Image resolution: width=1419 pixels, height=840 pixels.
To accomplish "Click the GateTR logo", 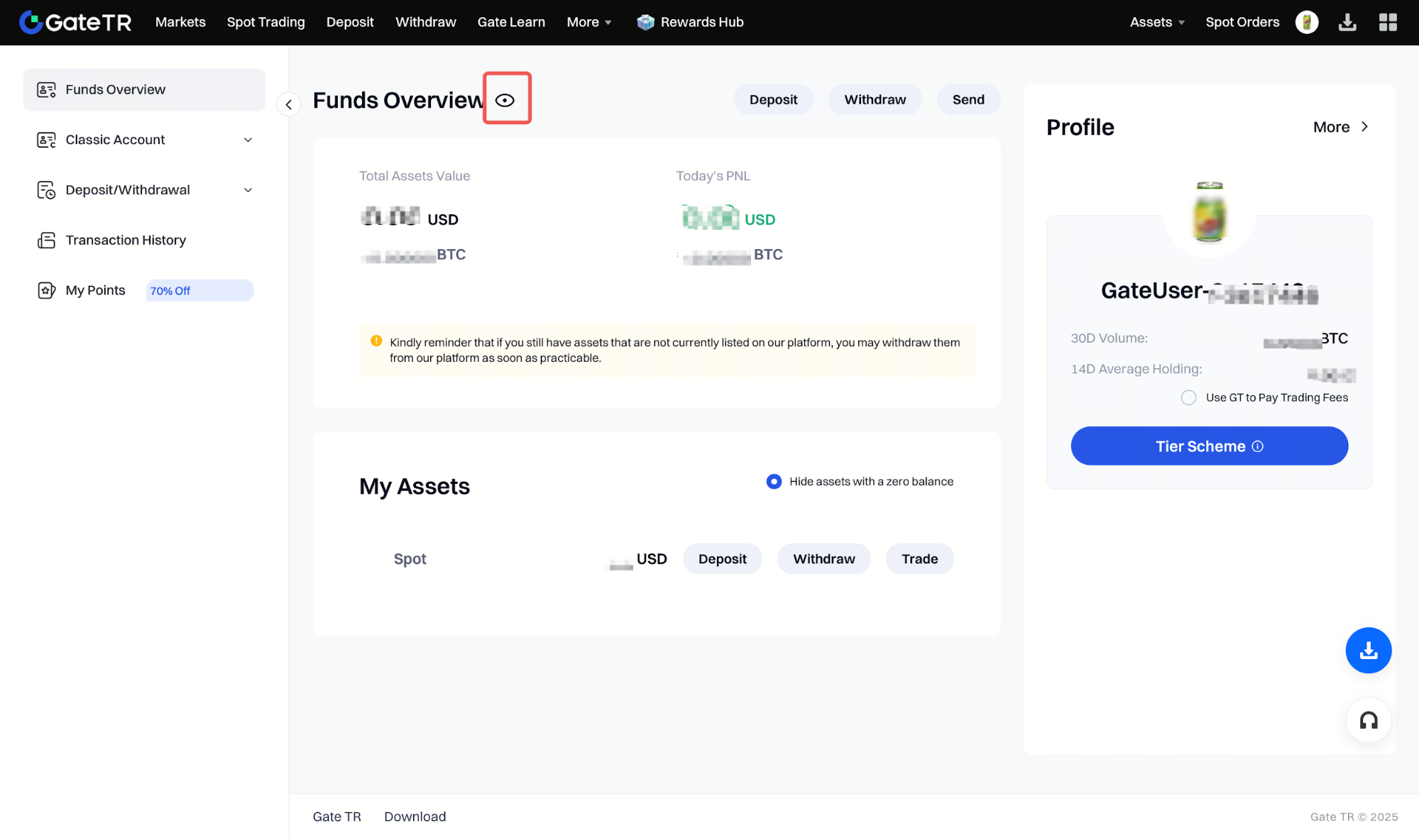I will click(75, 22).
